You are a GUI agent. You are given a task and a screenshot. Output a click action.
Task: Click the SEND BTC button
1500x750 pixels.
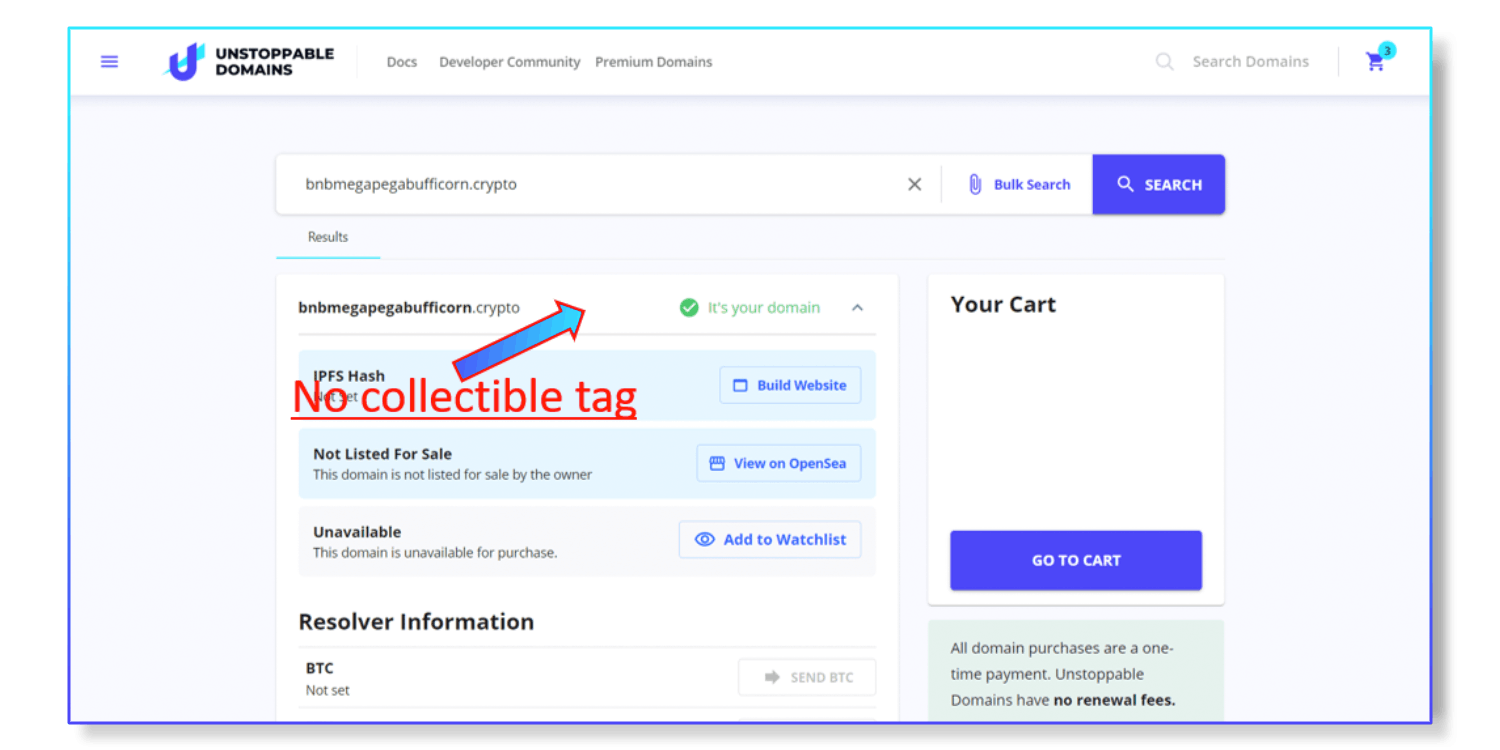coord(807,677)
